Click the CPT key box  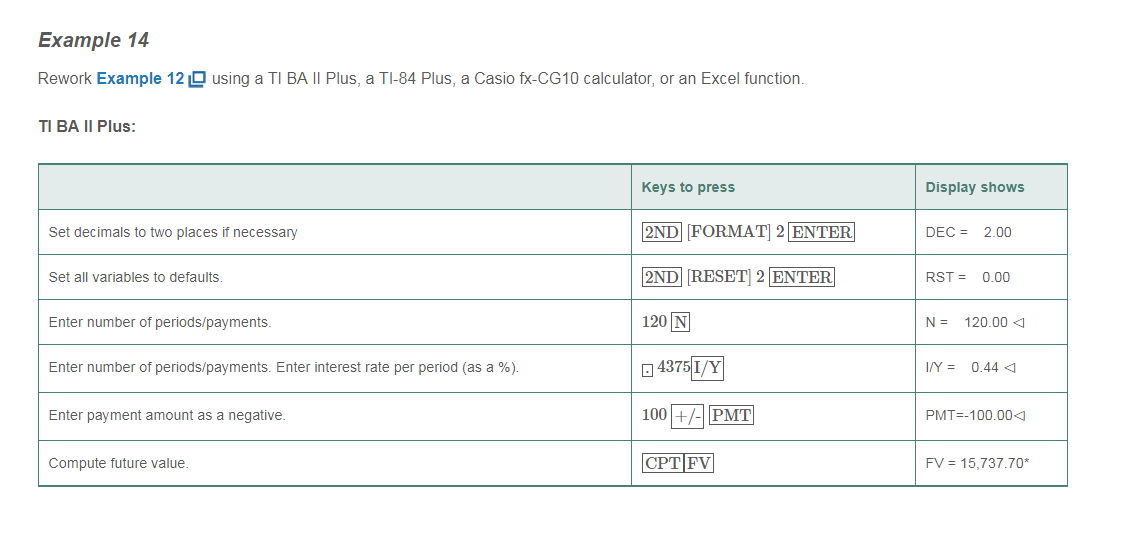tap(663, 463)
